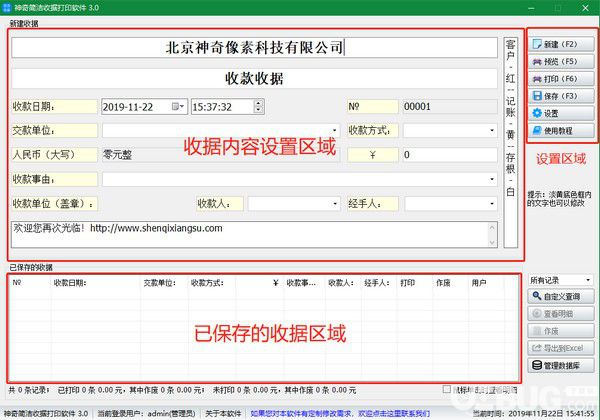
Task: Click the amount field showing 0
Action: point(450,155)
